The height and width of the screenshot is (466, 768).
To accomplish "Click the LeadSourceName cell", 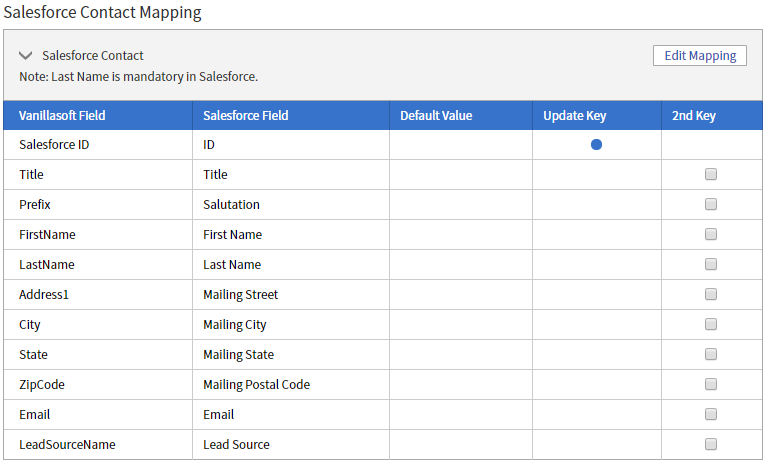I will click(98, 444).
